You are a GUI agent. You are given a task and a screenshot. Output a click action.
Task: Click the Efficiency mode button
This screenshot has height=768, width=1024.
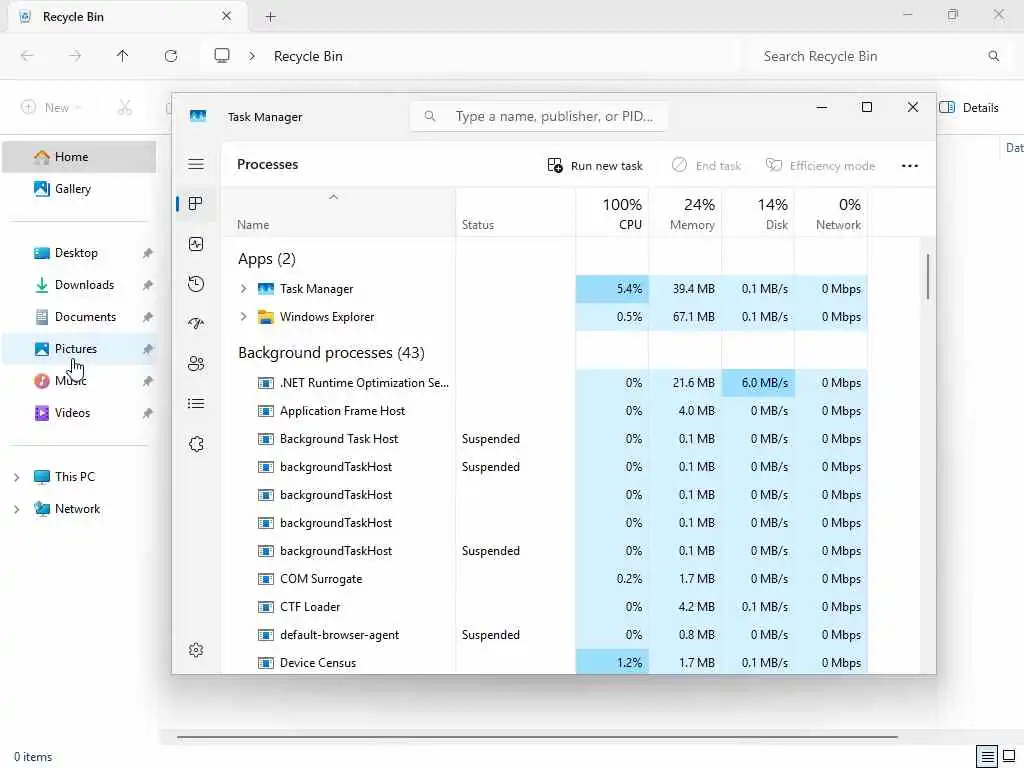coord(820,166)
